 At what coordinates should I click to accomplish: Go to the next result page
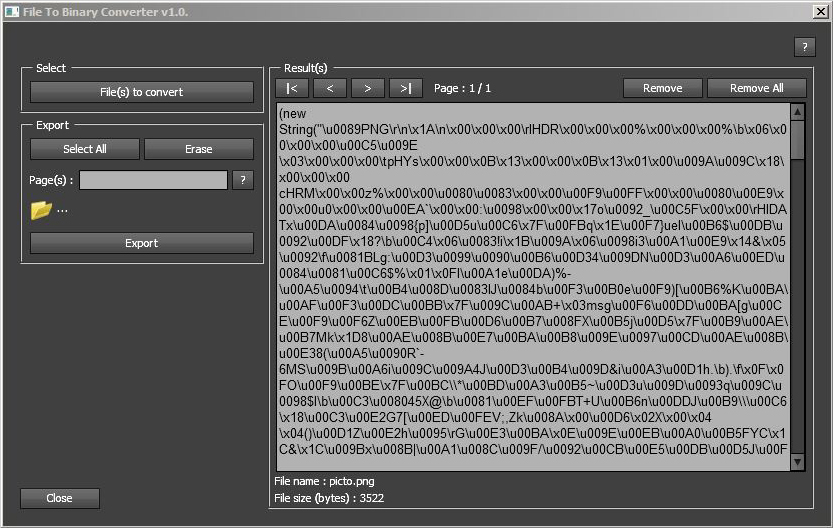[x=368, y=88]
